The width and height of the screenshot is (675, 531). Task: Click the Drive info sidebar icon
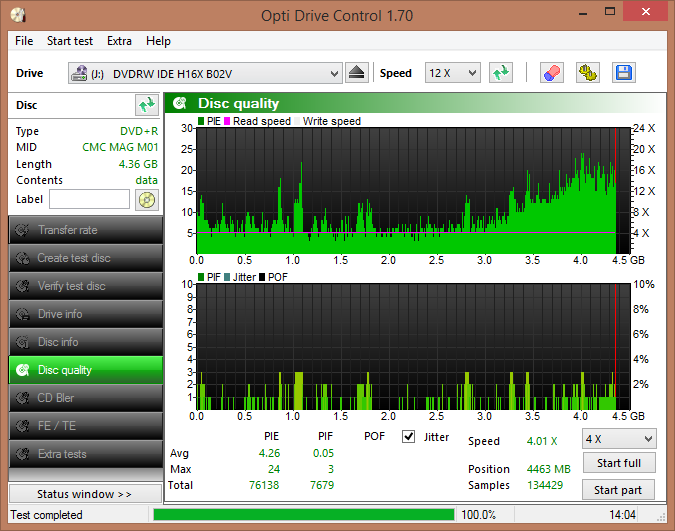tap(22, 314)
